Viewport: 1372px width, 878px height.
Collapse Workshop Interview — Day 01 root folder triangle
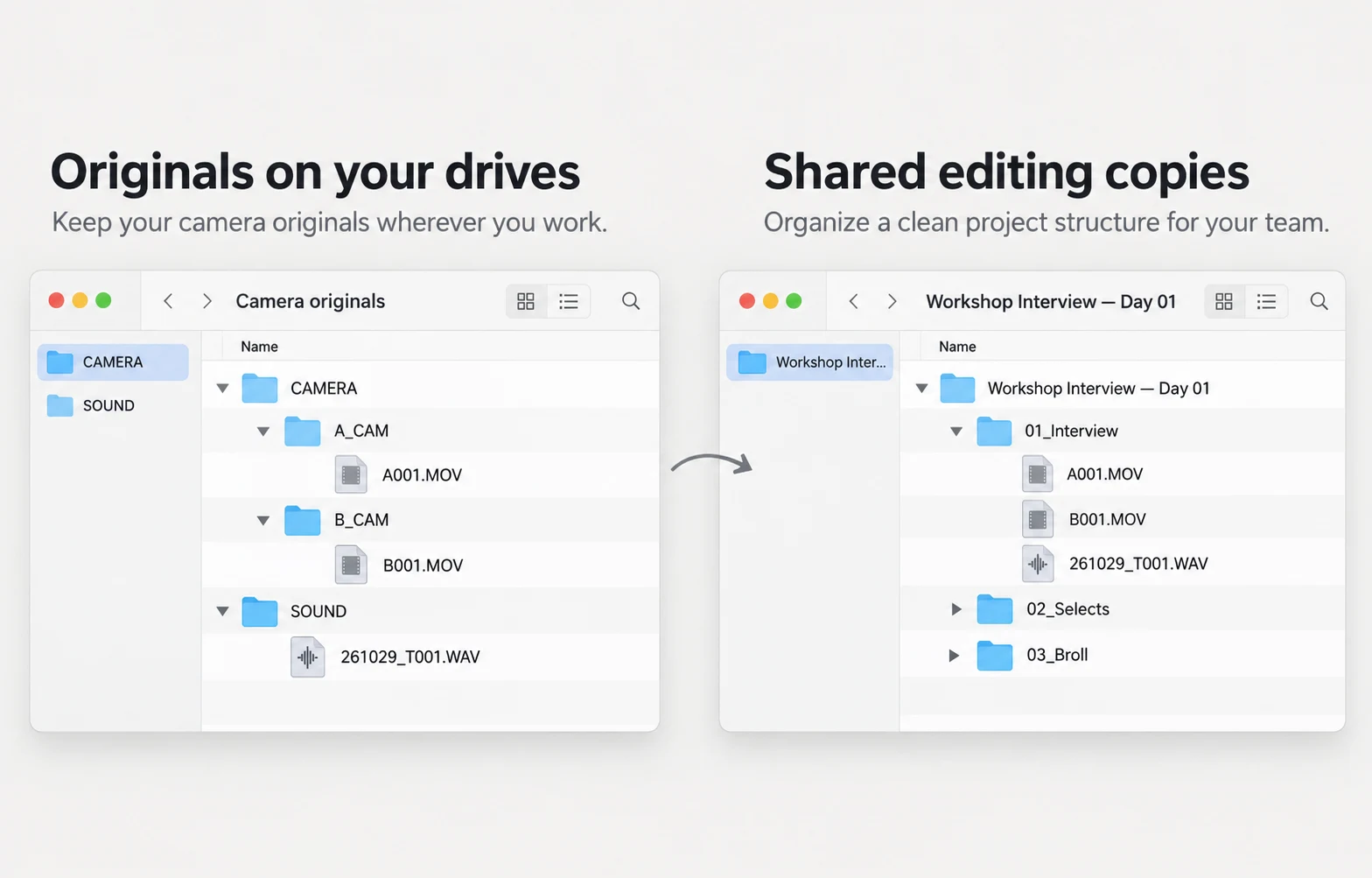click(921, 388)
